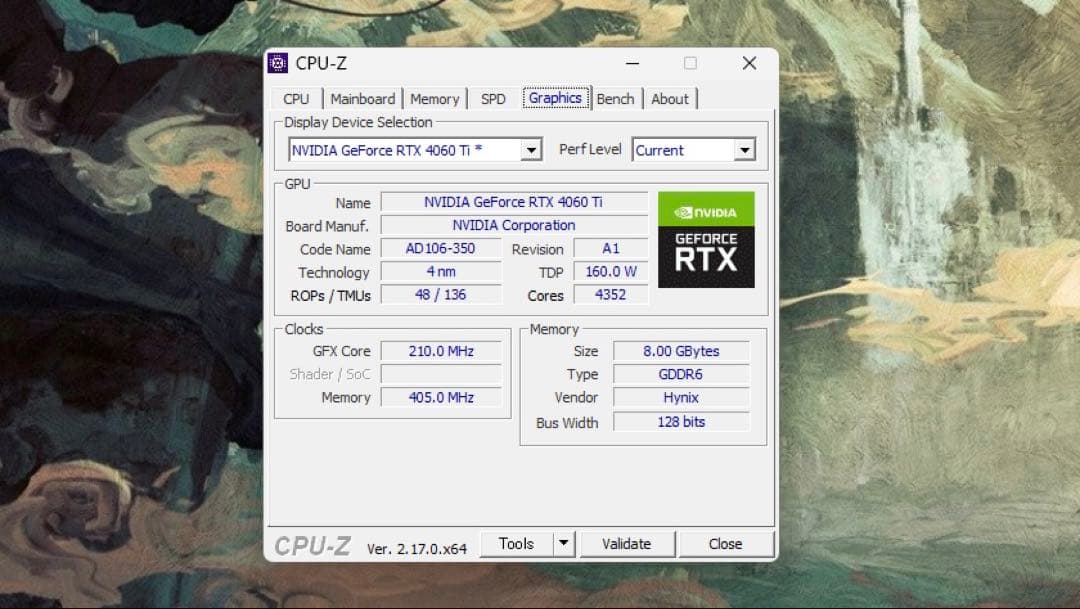Expand the display device dropdown arrow
Image resolution: width=1080 pixels, height=609 pixels.
(x=531, y=150)
